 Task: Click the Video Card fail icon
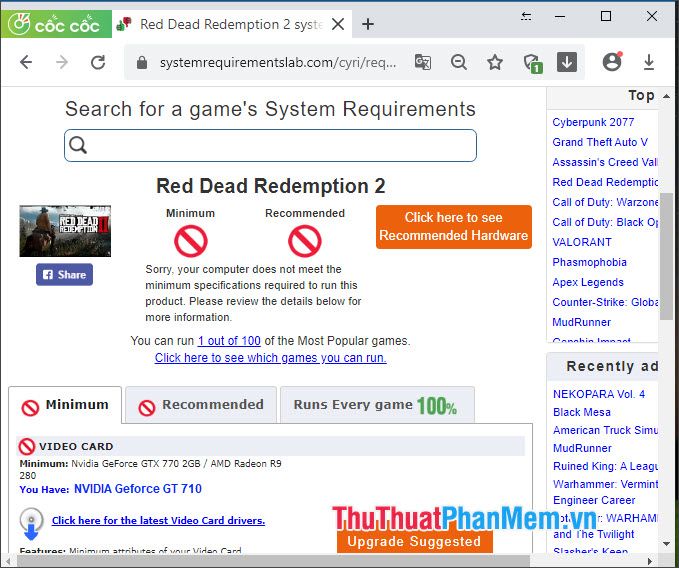click(26, 446)
